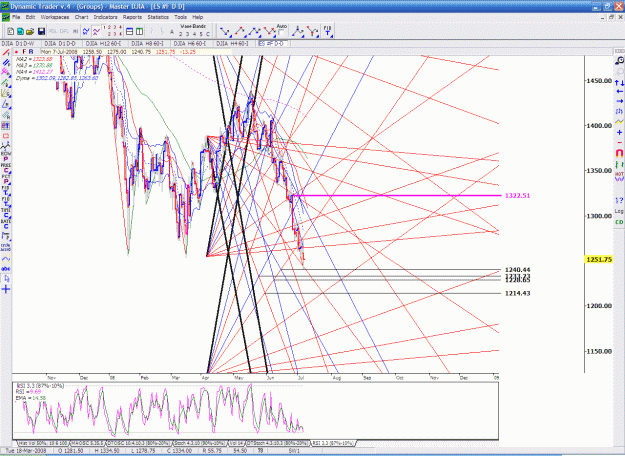Image resolution: width=625 pixels, height=456 pixels.
Task: Click the 1214.43 price level label
Action: click(x=517, y=293)
